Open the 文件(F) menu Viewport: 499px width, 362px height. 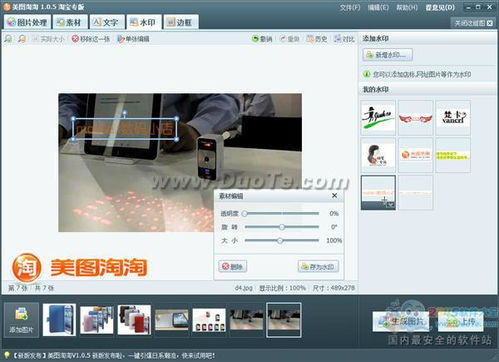(350, 7)
